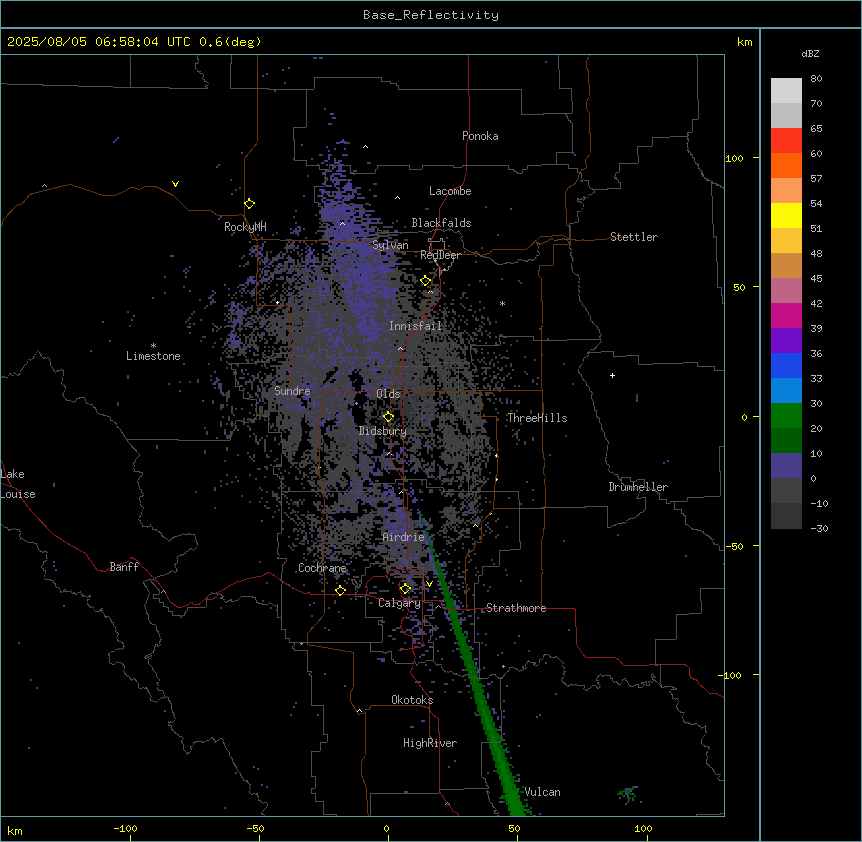This screenshot has width=862, height=842.
Task: Click the Vulcan city label
Action: (543, 792)
